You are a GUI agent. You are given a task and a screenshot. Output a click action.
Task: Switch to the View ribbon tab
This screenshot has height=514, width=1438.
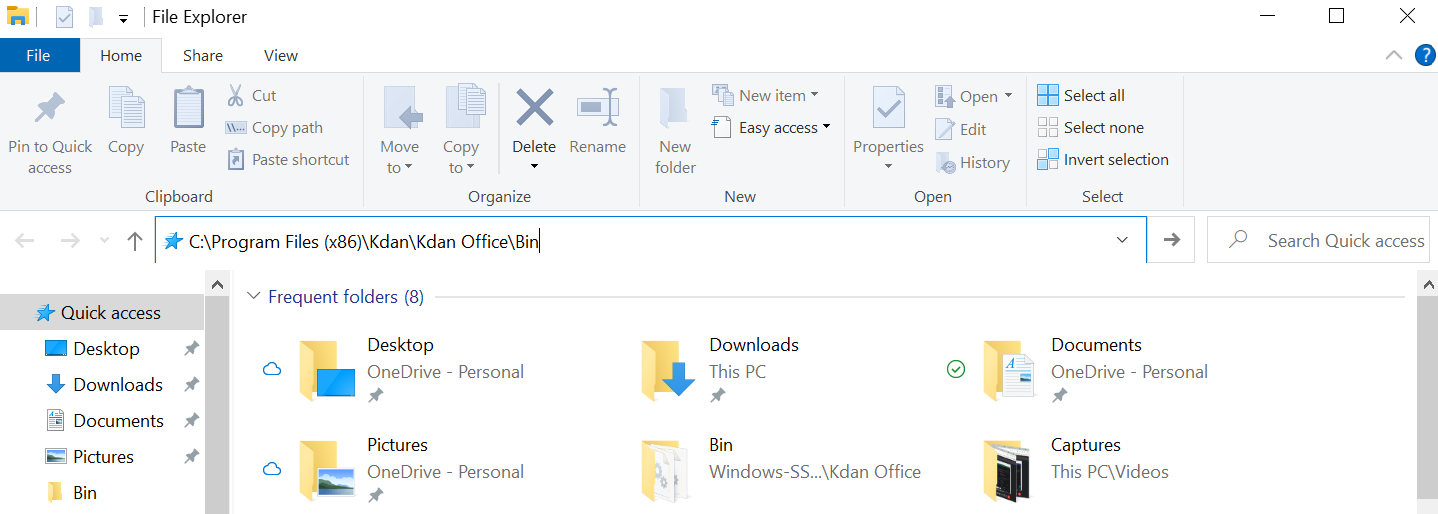[x=281, y=55]
